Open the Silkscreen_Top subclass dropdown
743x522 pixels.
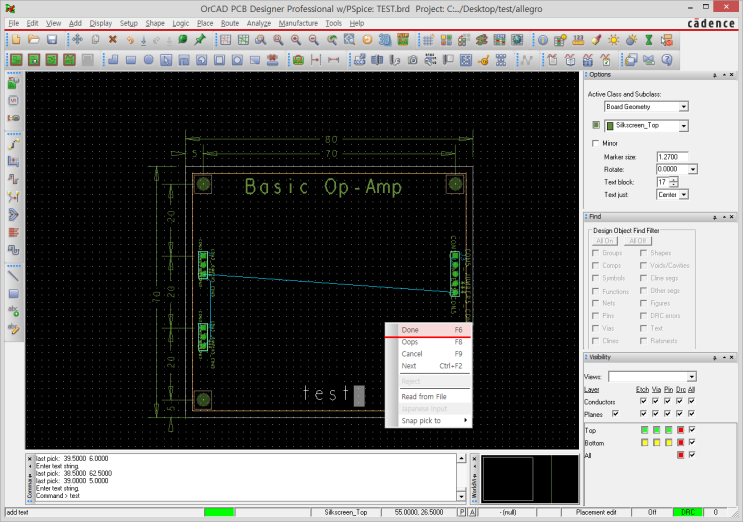point(684,126)
